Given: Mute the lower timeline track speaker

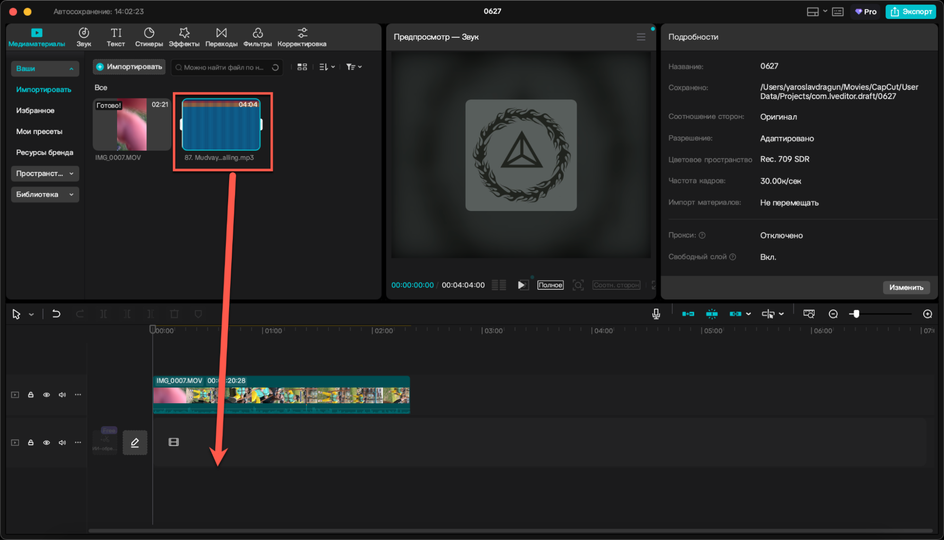Looking at the screenshot, I should tap(62, 442).
